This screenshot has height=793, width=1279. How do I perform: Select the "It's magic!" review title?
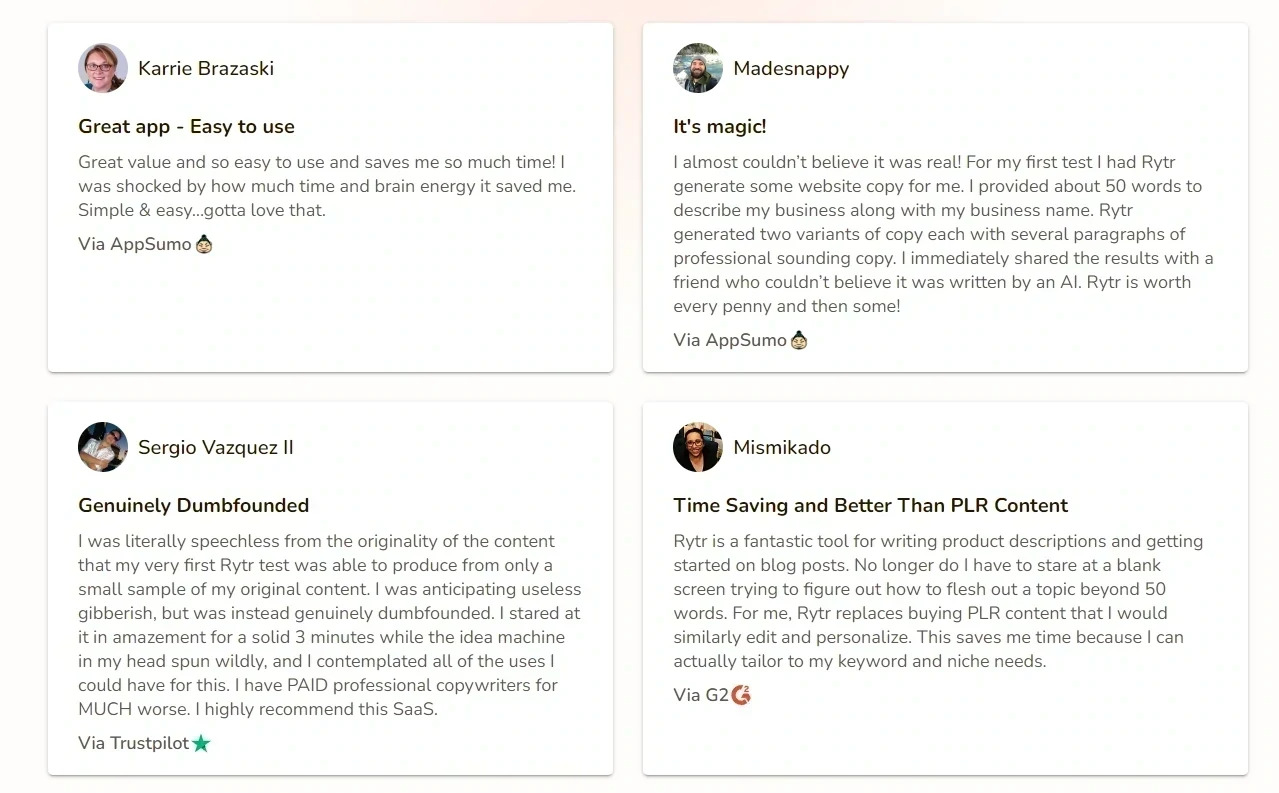pyautogui.click(x=720, y=127)
